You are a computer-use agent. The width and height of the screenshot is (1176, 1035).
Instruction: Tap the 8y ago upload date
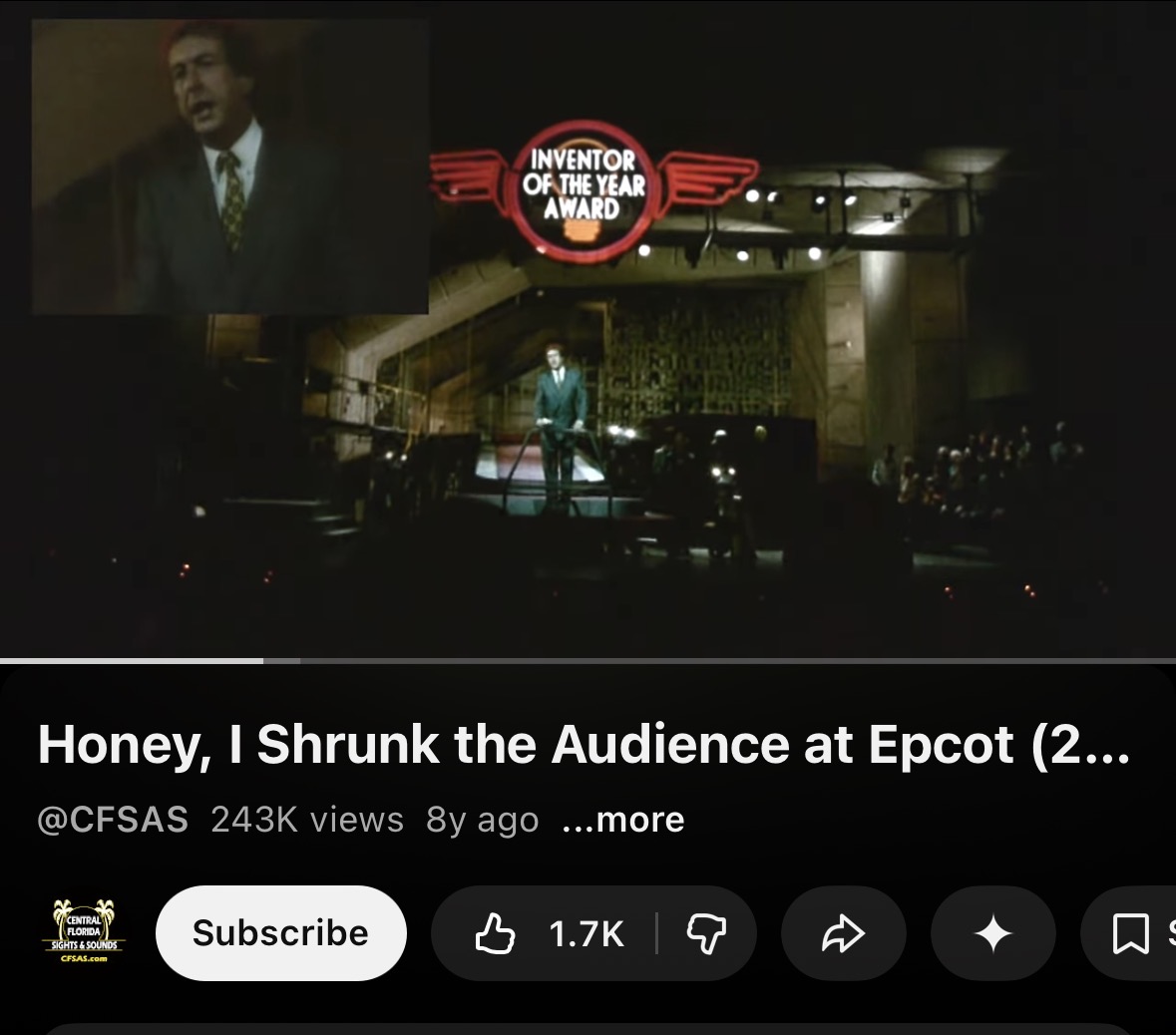click(x=482, y=819)
